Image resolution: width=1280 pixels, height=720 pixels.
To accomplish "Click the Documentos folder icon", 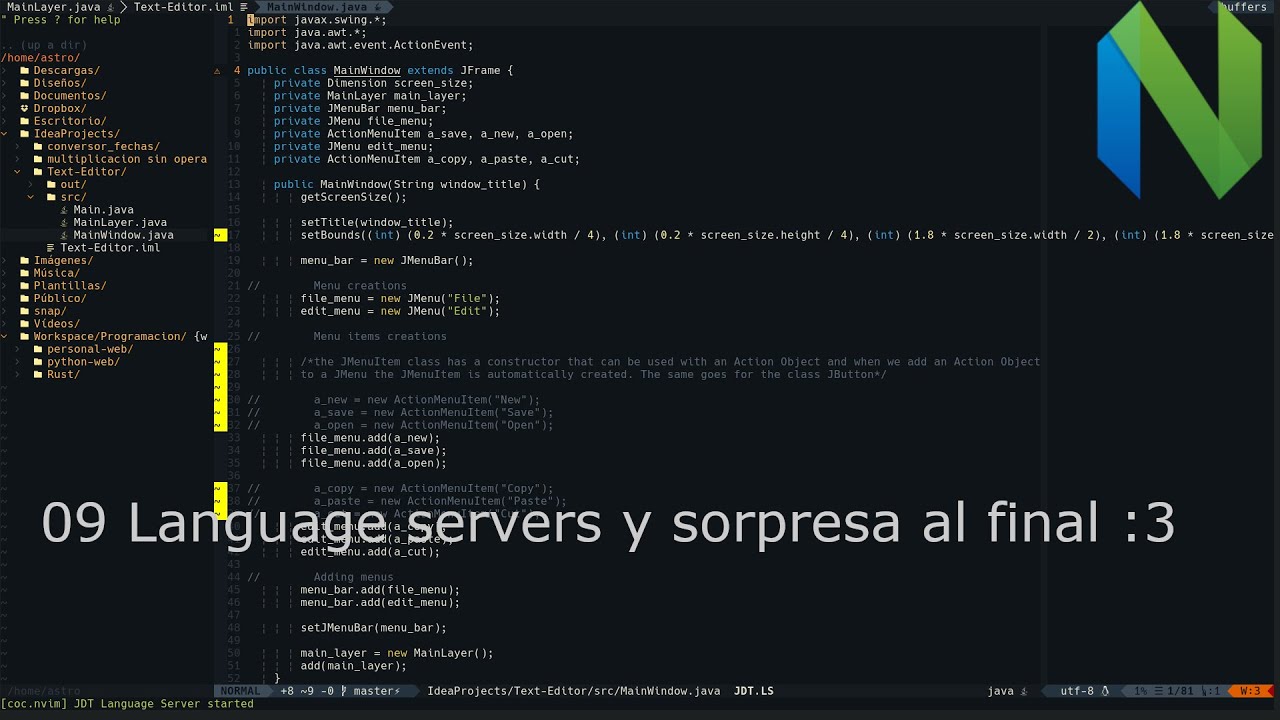I will point(25,96).
